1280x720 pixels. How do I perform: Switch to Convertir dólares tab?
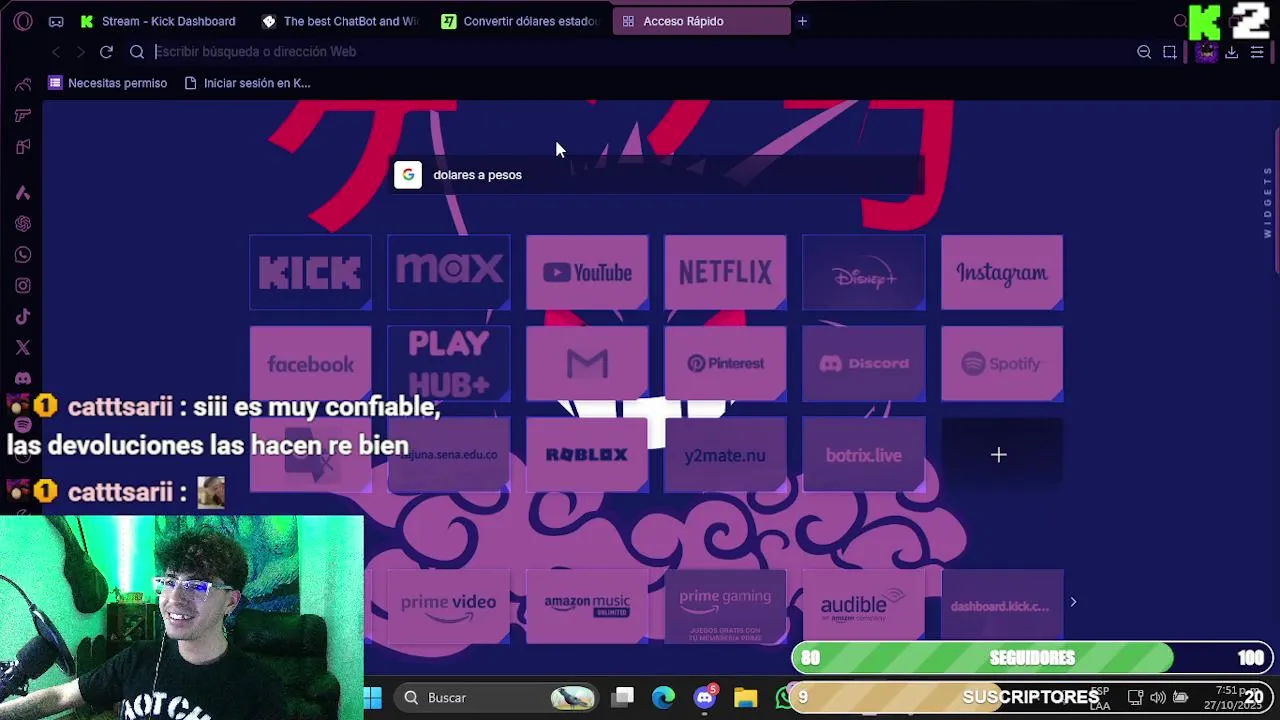click(x=520, y=21)
